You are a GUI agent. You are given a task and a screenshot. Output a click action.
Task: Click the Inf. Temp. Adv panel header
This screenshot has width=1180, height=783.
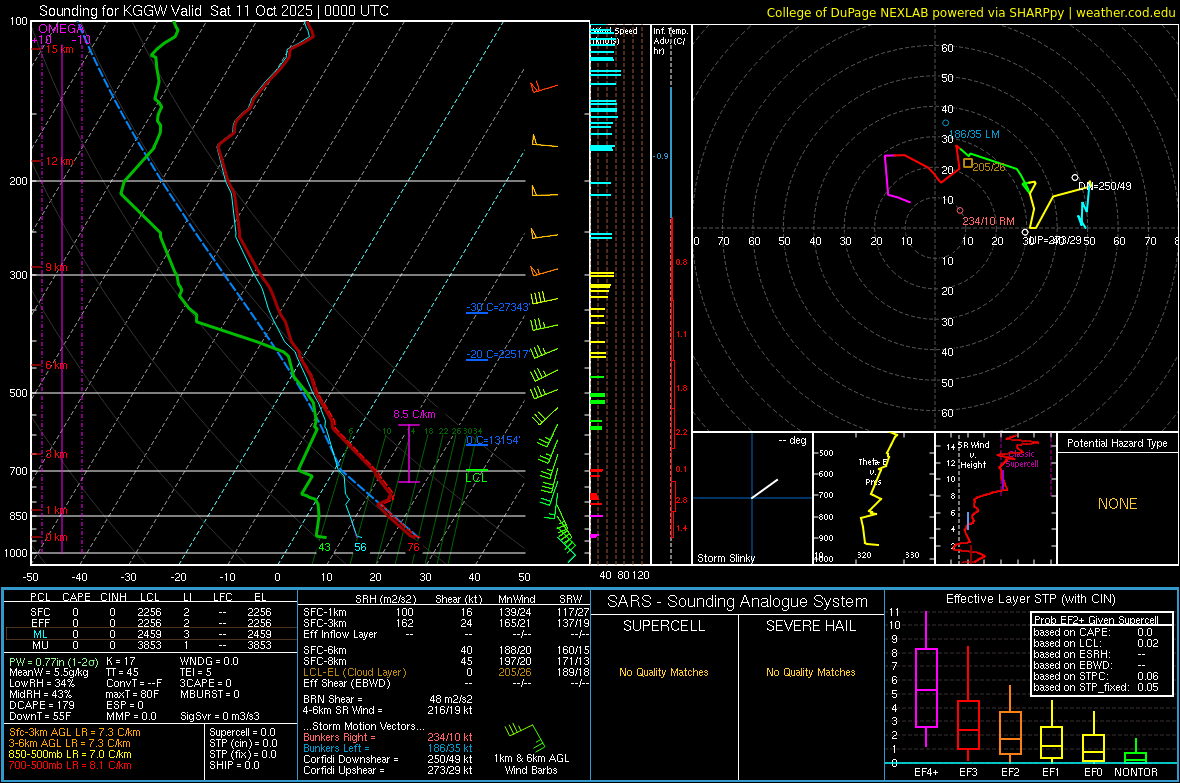click(669, 41)
